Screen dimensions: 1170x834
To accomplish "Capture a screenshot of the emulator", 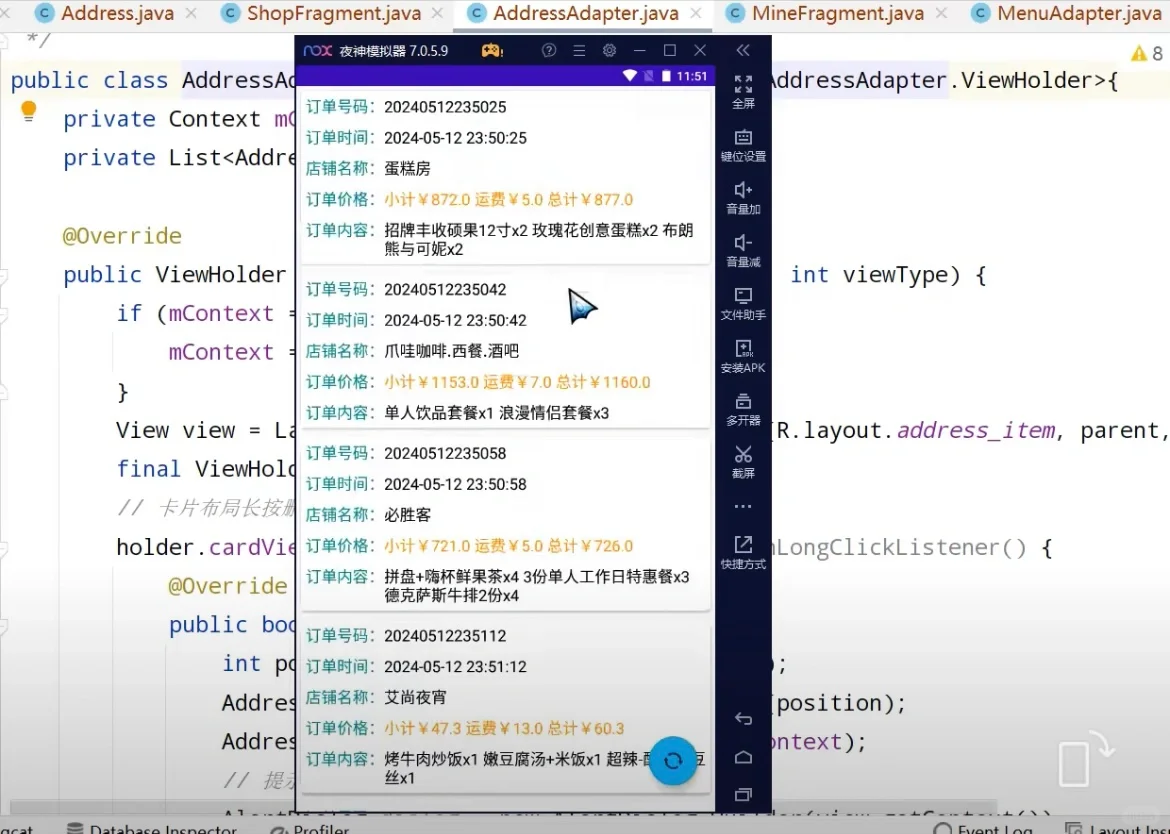I will click(x=743, y=461).
